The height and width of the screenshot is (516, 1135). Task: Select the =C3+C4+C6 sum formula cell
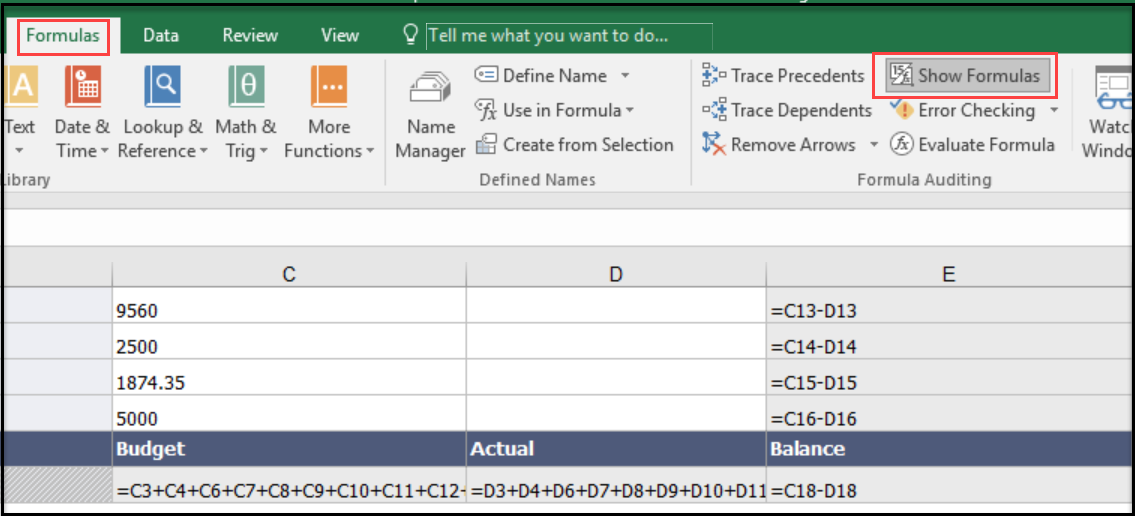click(x=289, y=486)
